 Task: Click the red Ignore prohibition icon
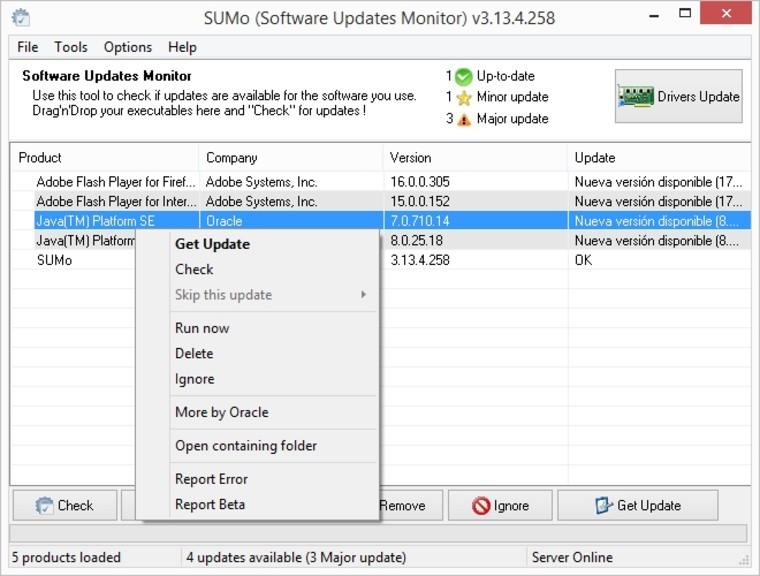point(481,506)
